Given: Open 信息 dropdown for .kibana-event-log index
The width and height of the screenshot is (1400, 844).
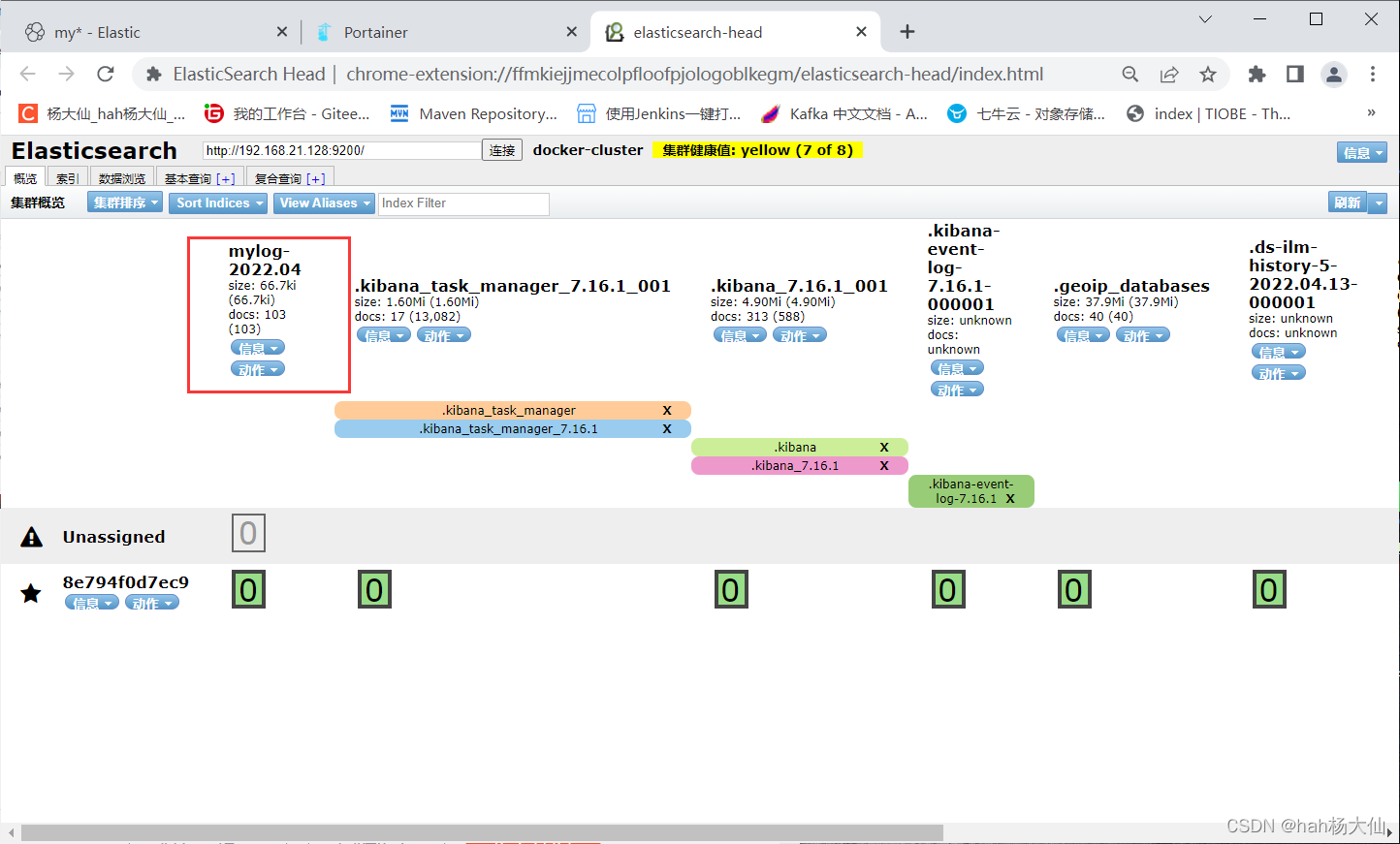Looking at the screenshot, I should point(957,368).
